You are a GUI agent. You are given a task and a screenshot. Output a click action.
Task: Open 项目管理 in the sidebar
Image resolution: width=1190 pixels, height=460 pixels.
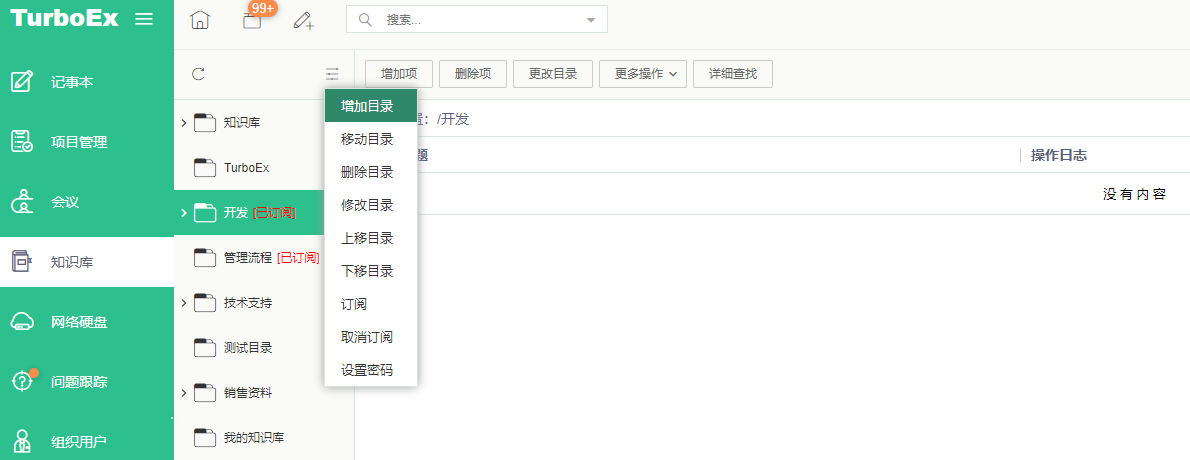[87, 142]
